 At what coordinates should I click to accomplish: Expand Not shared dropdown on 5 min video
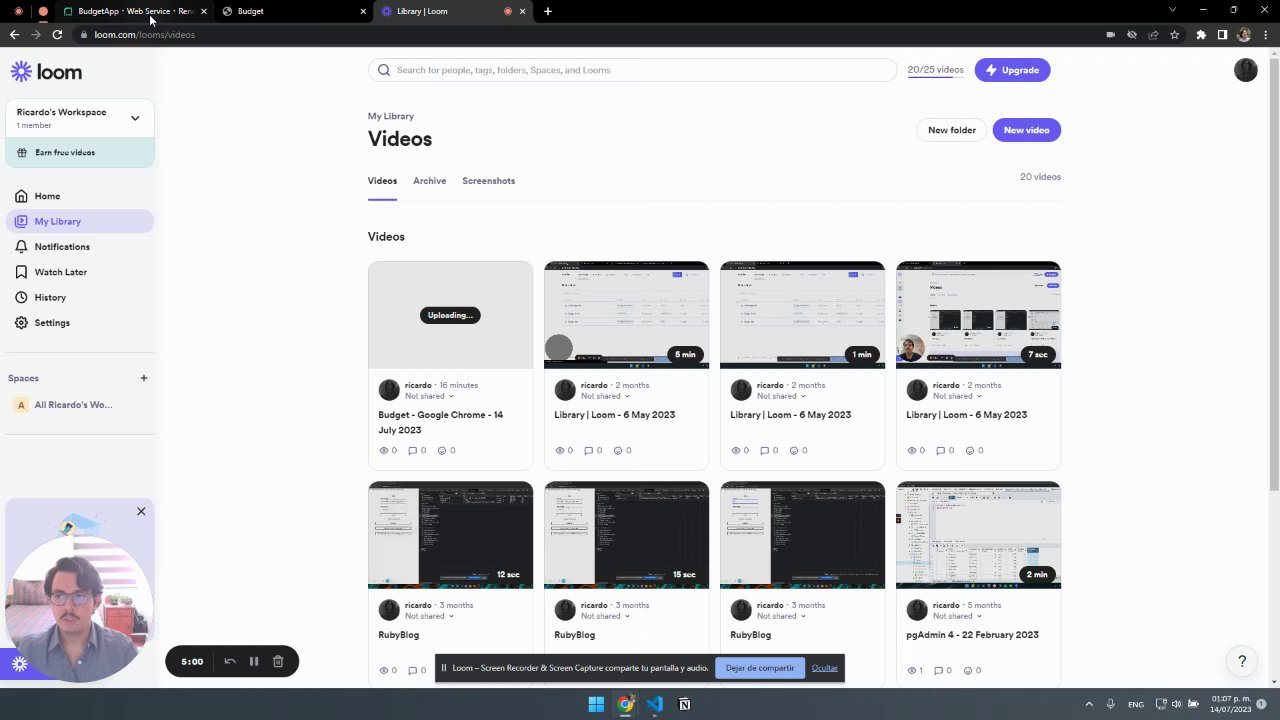click(605, 396)
